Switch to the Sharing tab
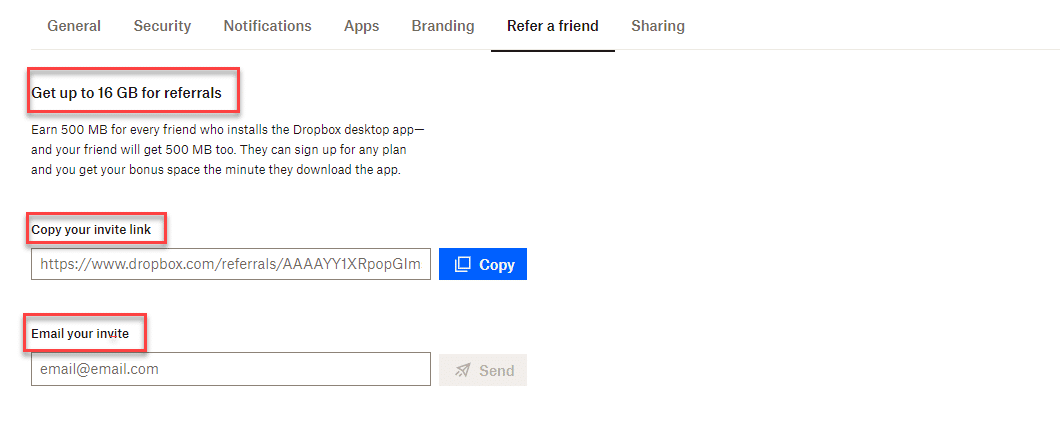 coord(658,26)
